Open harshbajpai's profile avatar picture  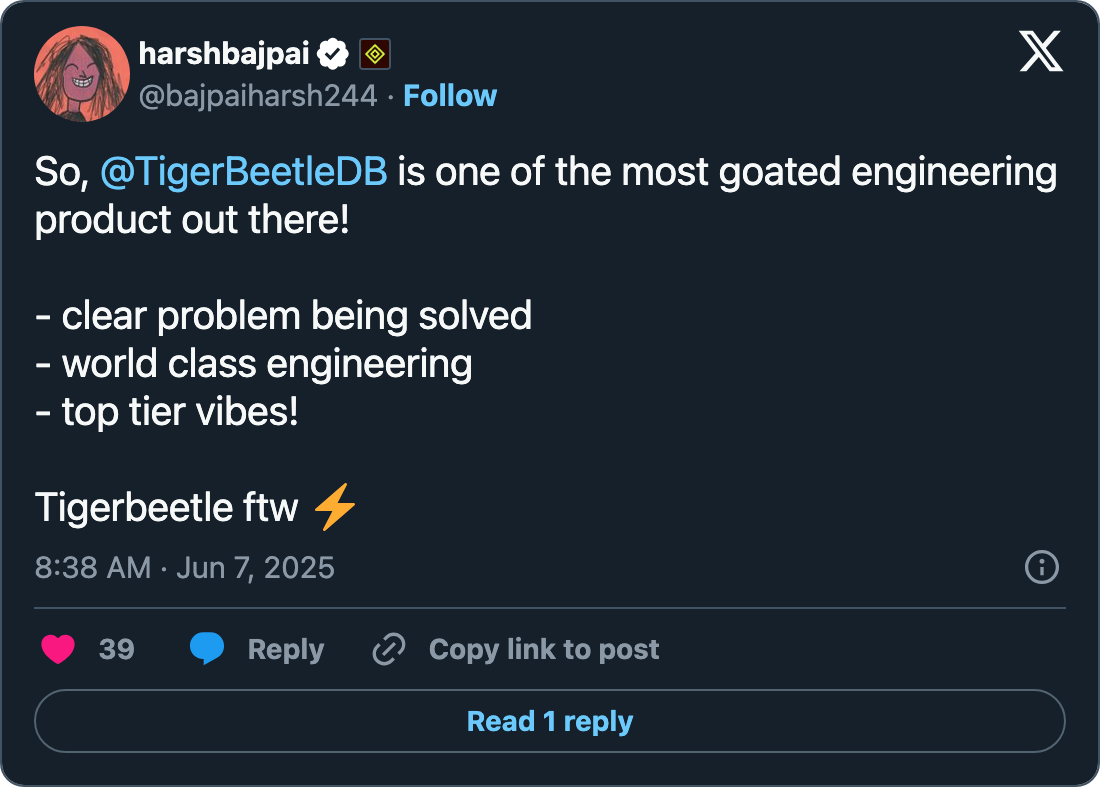tap(83, 75)
